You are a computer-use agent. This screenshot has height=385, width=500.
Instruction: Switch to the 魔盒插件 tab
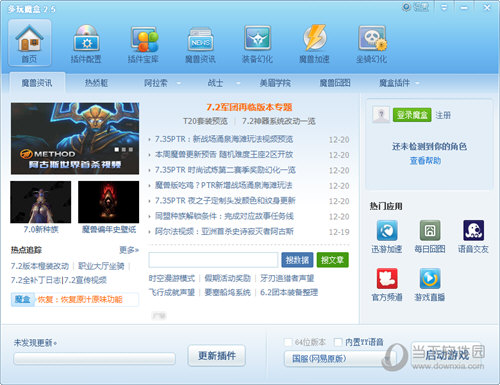tap(394, 83)
